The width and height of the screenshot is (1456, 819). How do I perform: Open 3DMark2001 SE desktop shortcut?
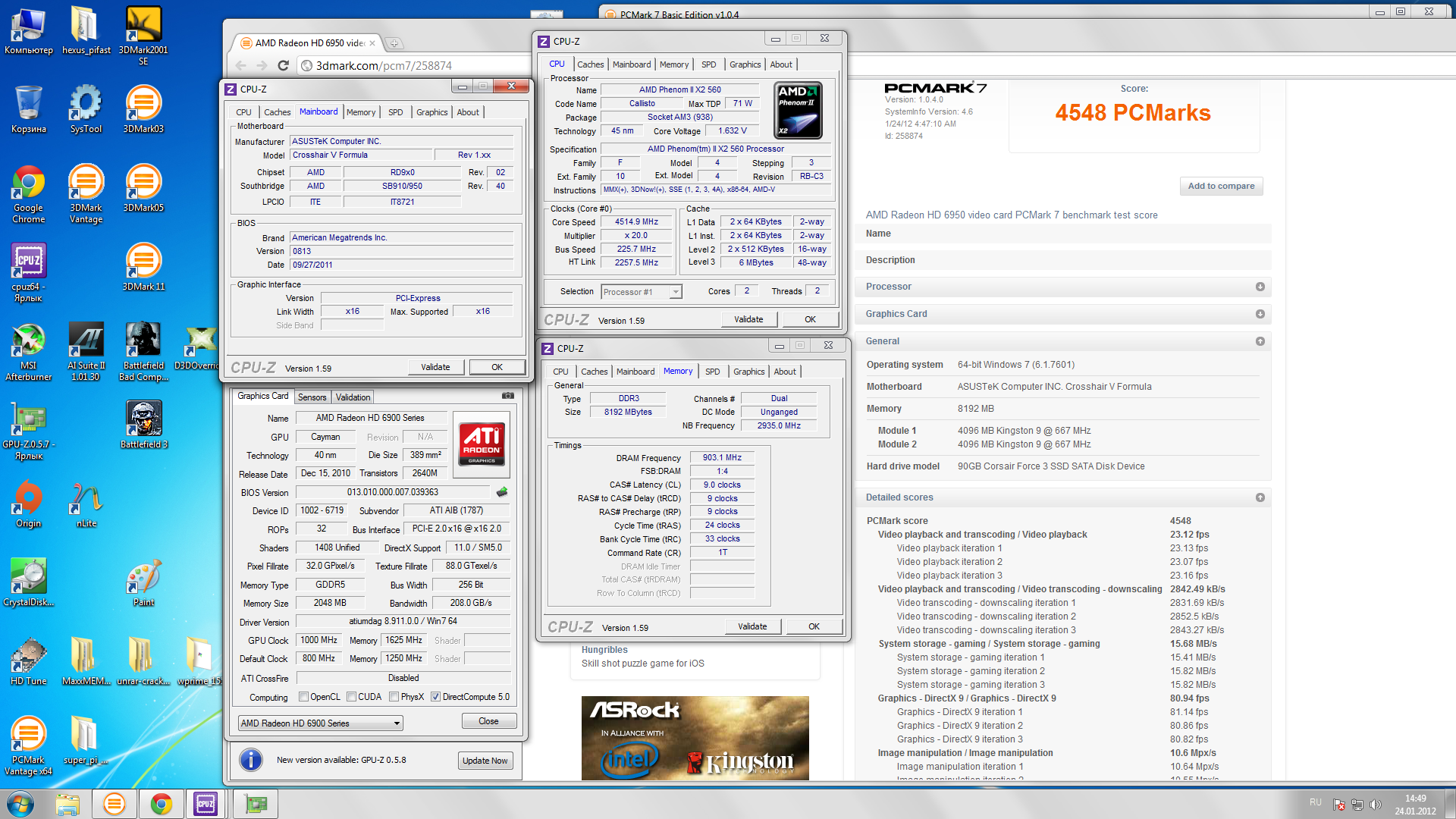click(x=143, y=34)
